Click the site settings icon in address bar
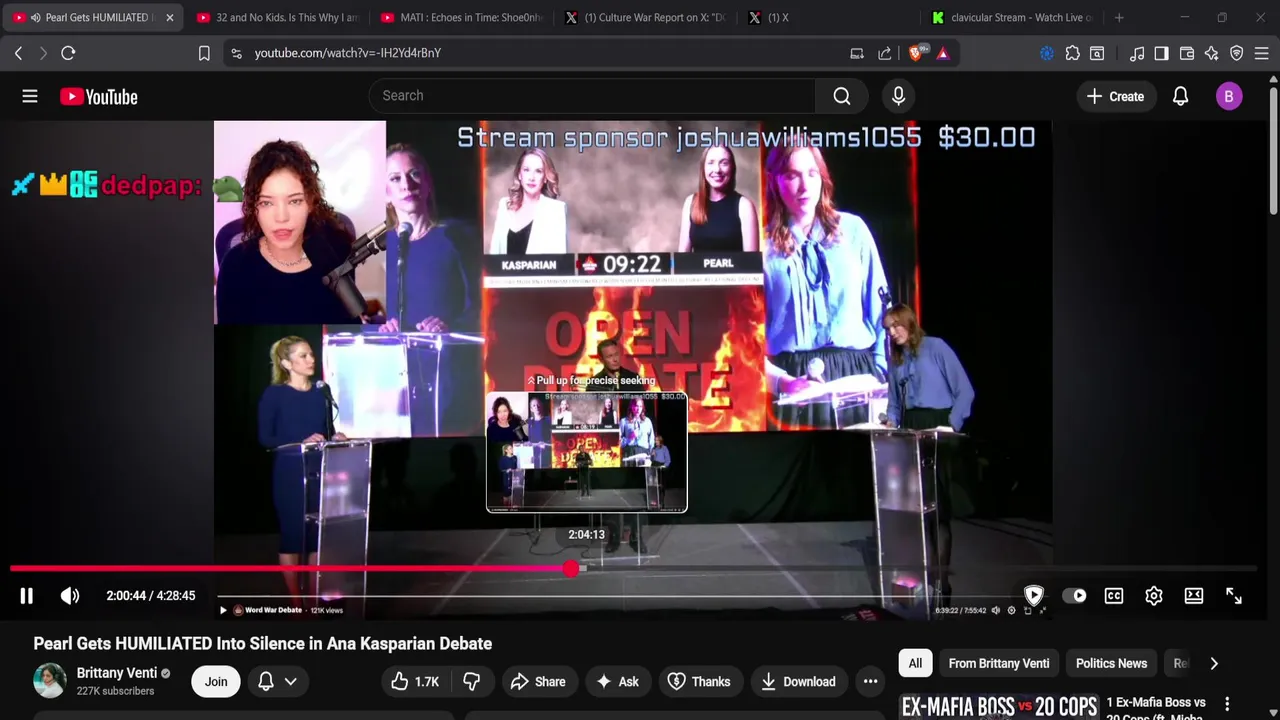 click(236, 53)
